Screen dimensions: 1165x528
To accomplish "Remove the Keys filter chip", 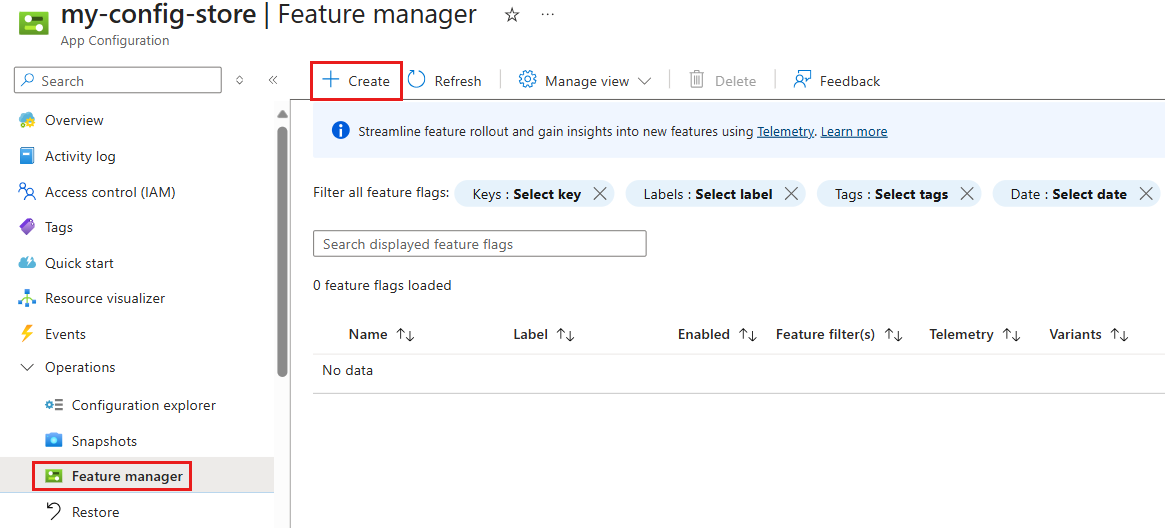I will pyautogui.click(x=600, y=194).
